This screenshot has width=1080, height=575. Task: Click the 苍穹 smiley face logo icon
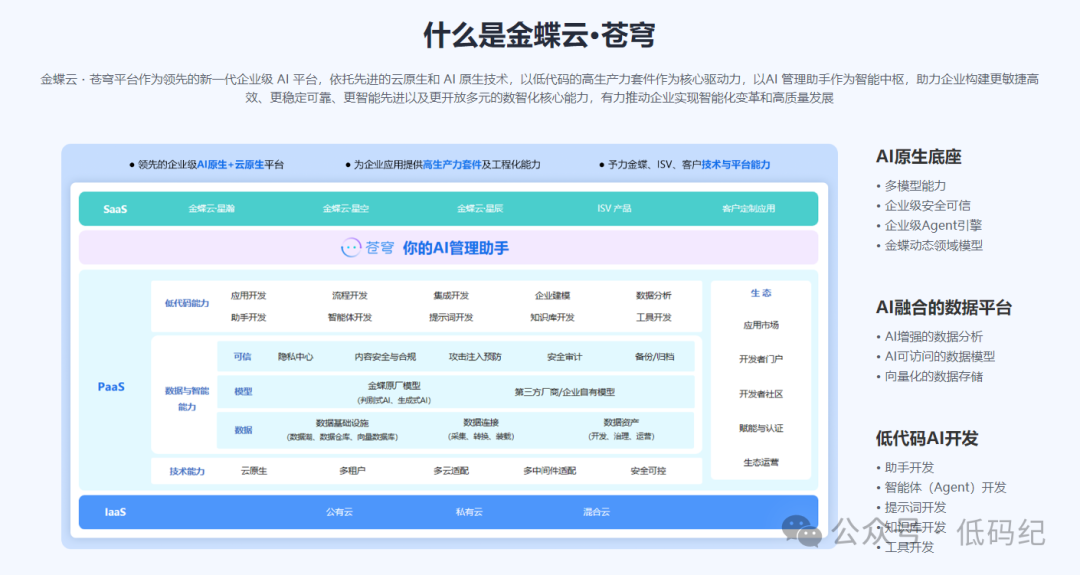[351, 248]
